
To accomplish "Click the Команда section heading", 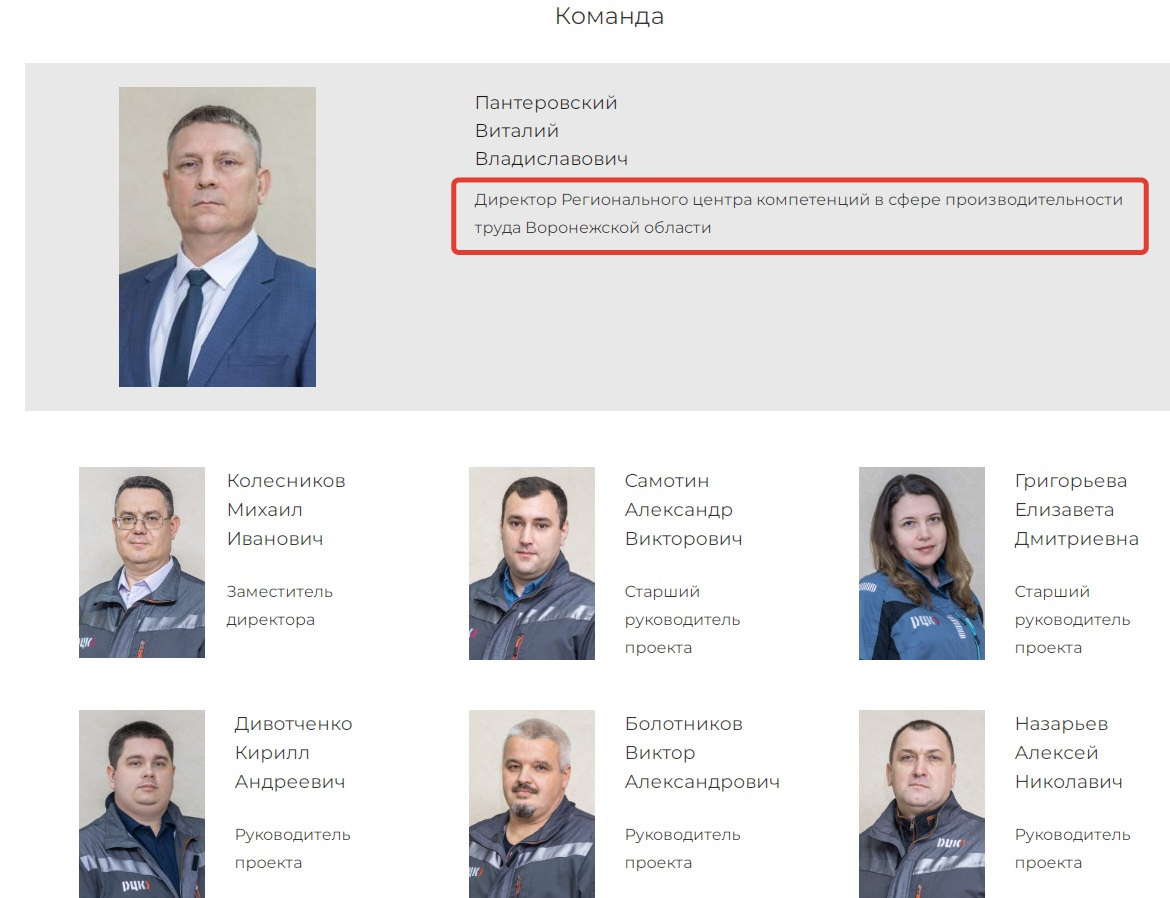I will 609,16.
